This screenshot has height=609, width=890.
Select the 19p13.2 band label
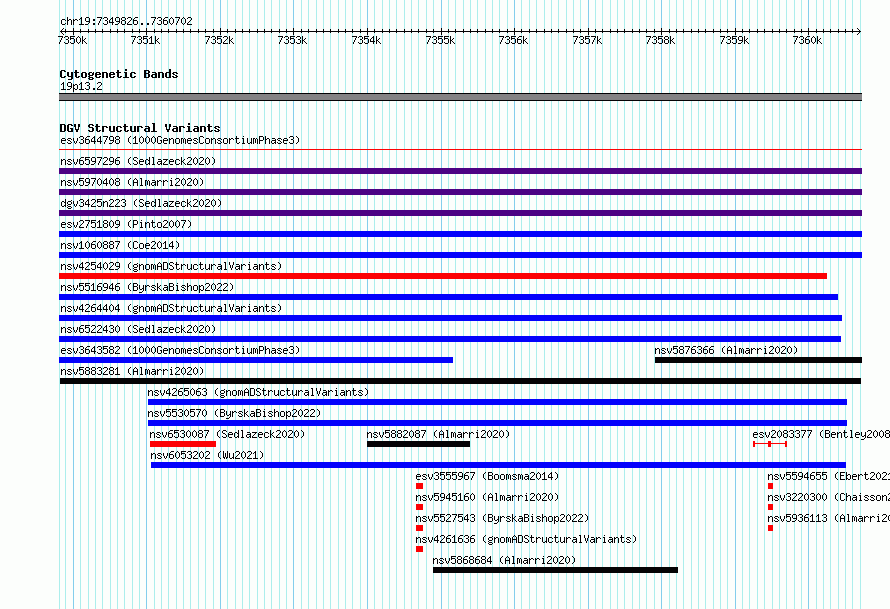[x=81, y=86]
